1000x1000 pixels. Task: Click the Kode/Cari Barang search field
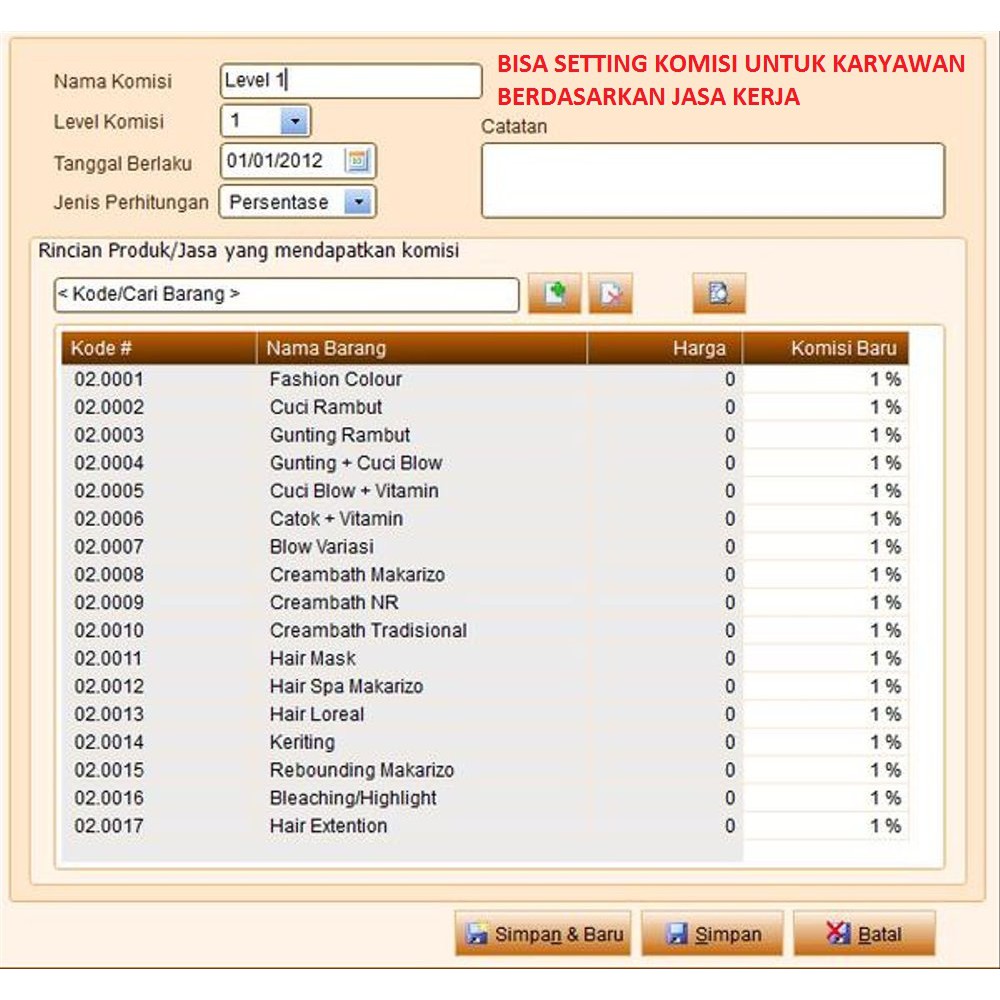coord(286,295)
